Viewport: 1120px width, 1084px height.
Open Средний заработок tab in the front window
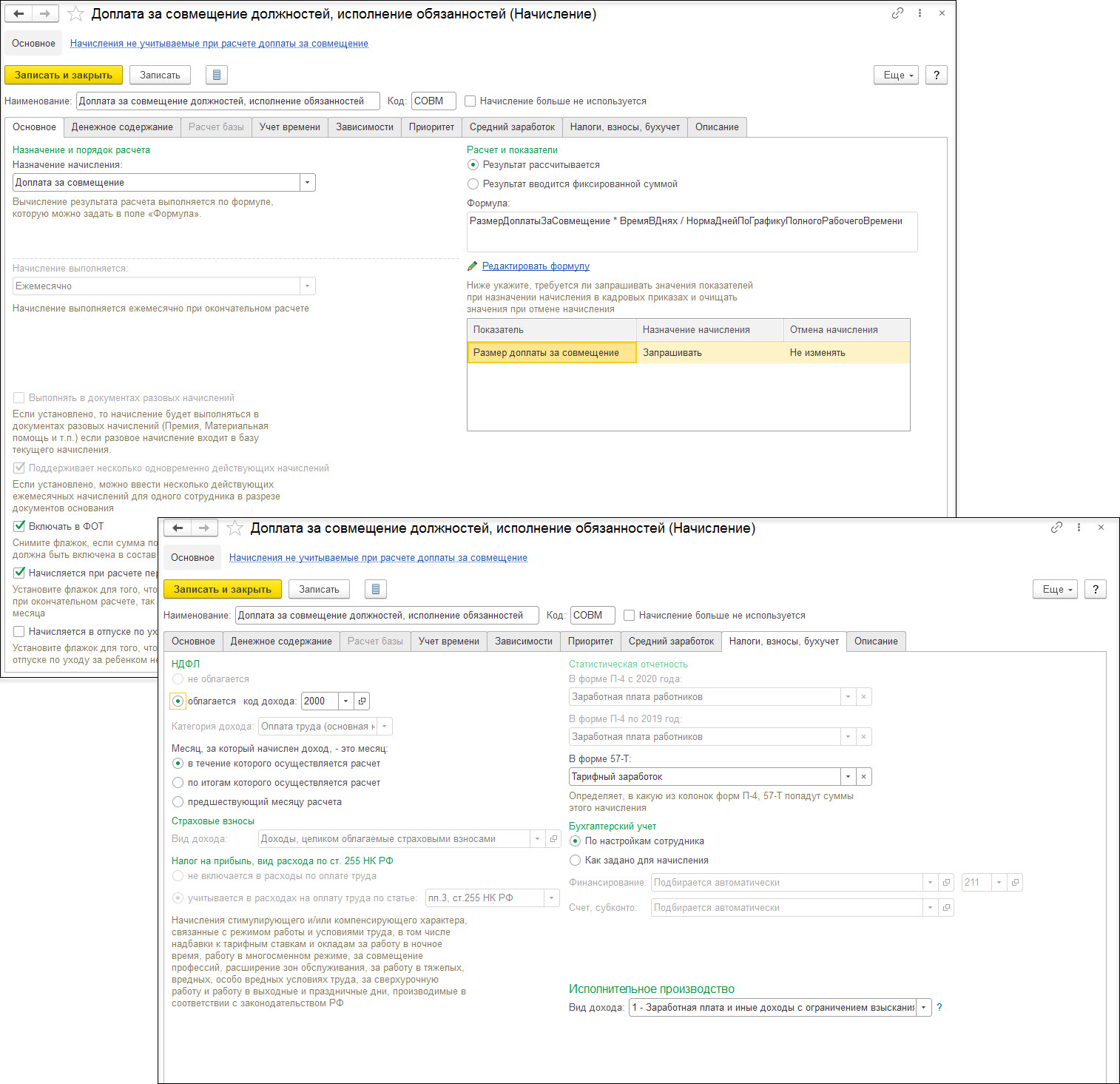tap(671, 641)
